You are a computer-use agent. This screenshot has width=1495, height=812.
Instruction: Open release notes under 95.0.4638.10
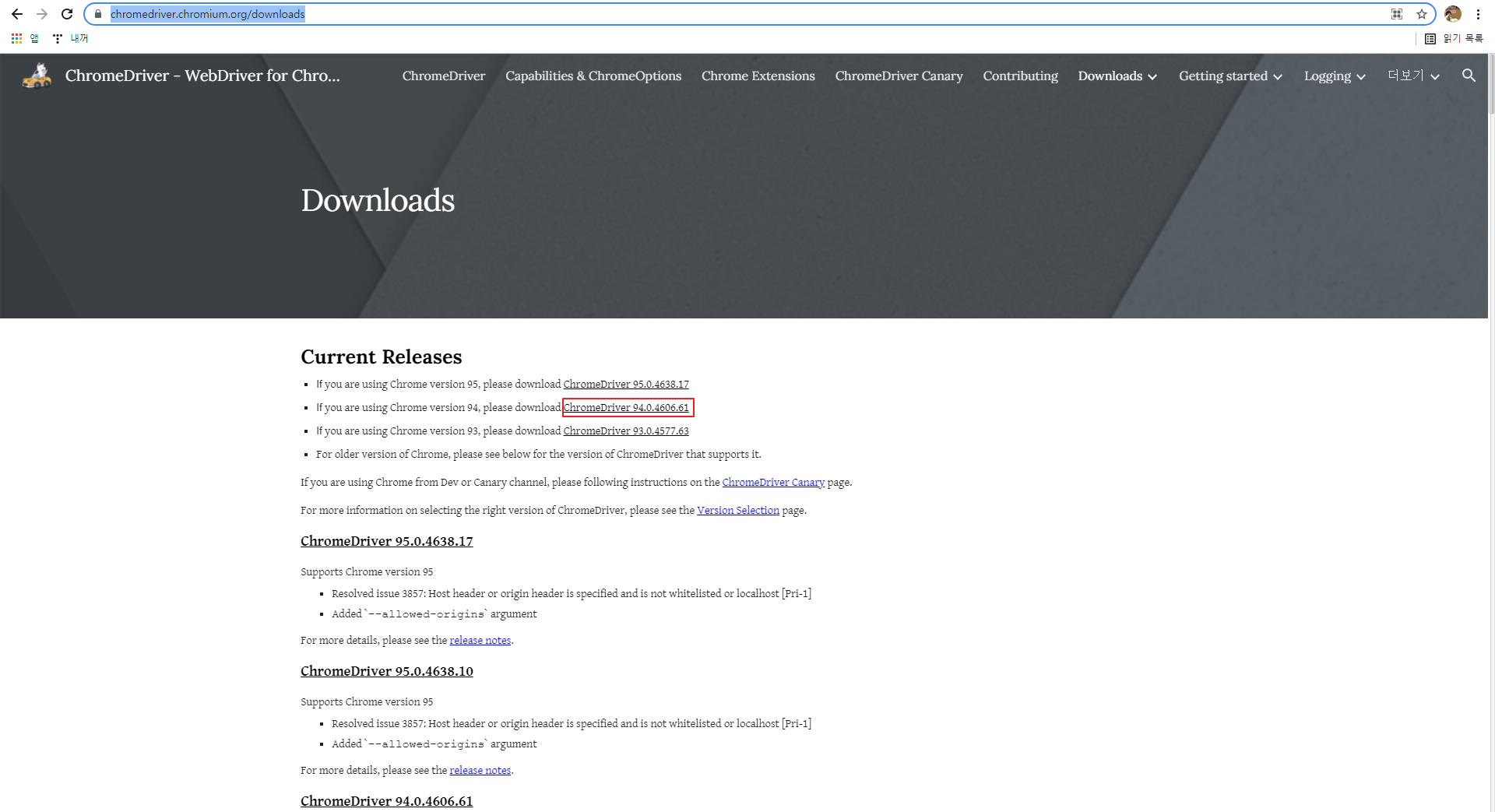480,770
